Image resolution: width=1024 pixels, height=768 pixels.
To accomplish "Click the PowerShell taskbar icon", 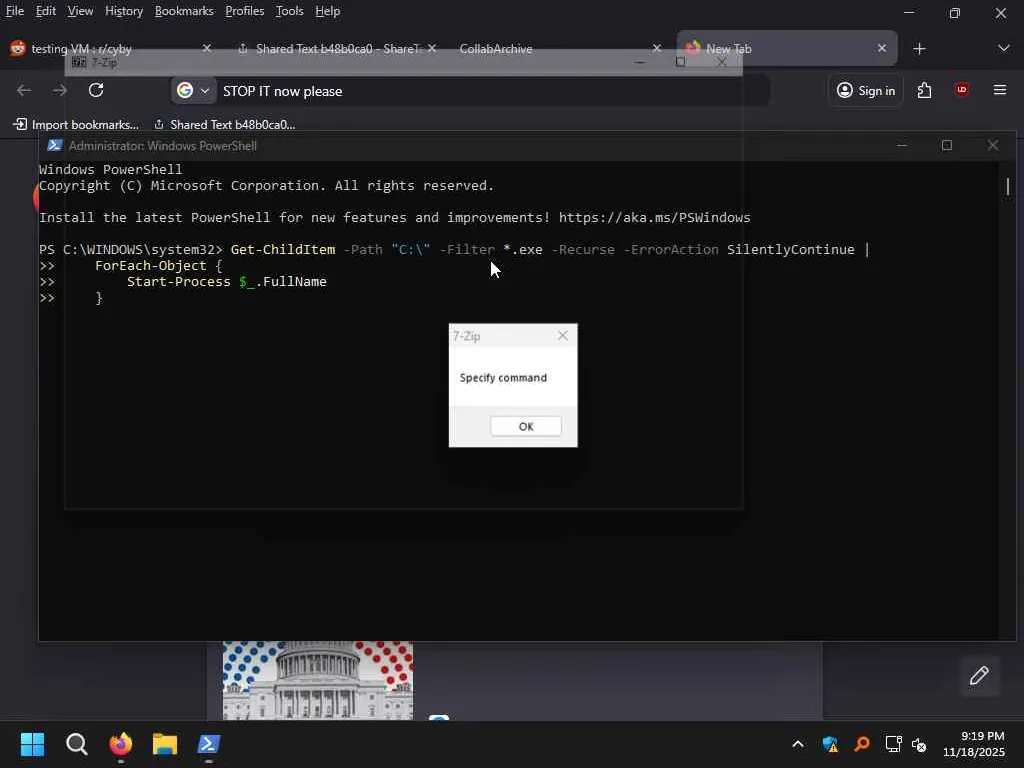I will pos(209,744).
